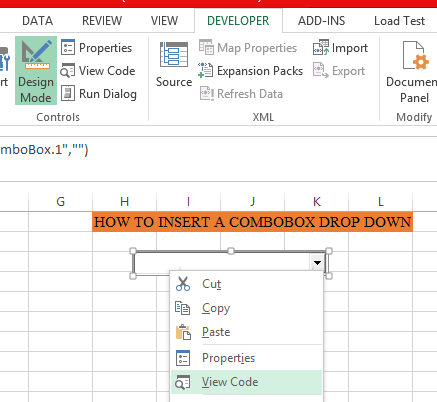Open the XML Source pane

click(x=174, y=65)
